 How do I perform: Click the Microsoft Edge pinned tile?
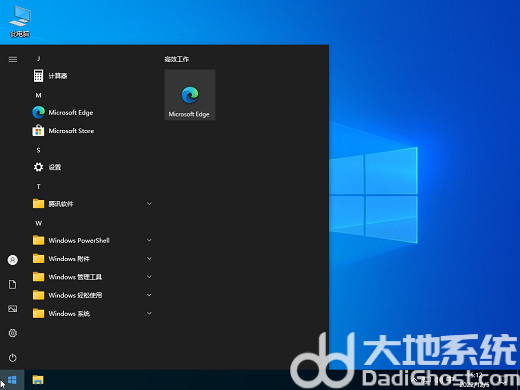(190, 95)
